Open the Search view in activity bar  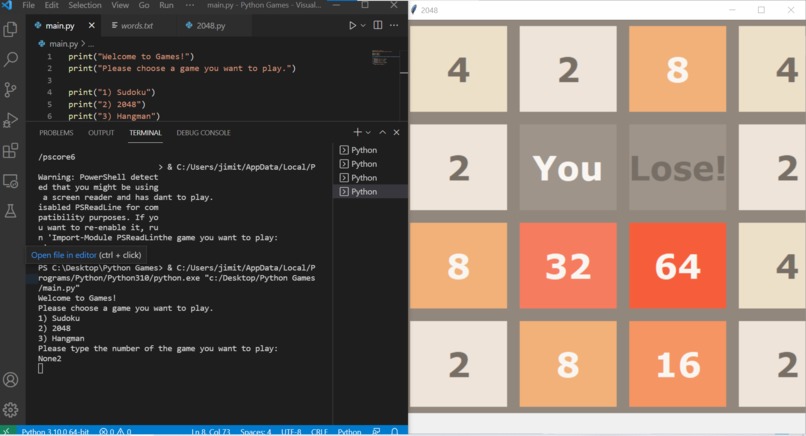pyautogui.click(x=10, y=59)
